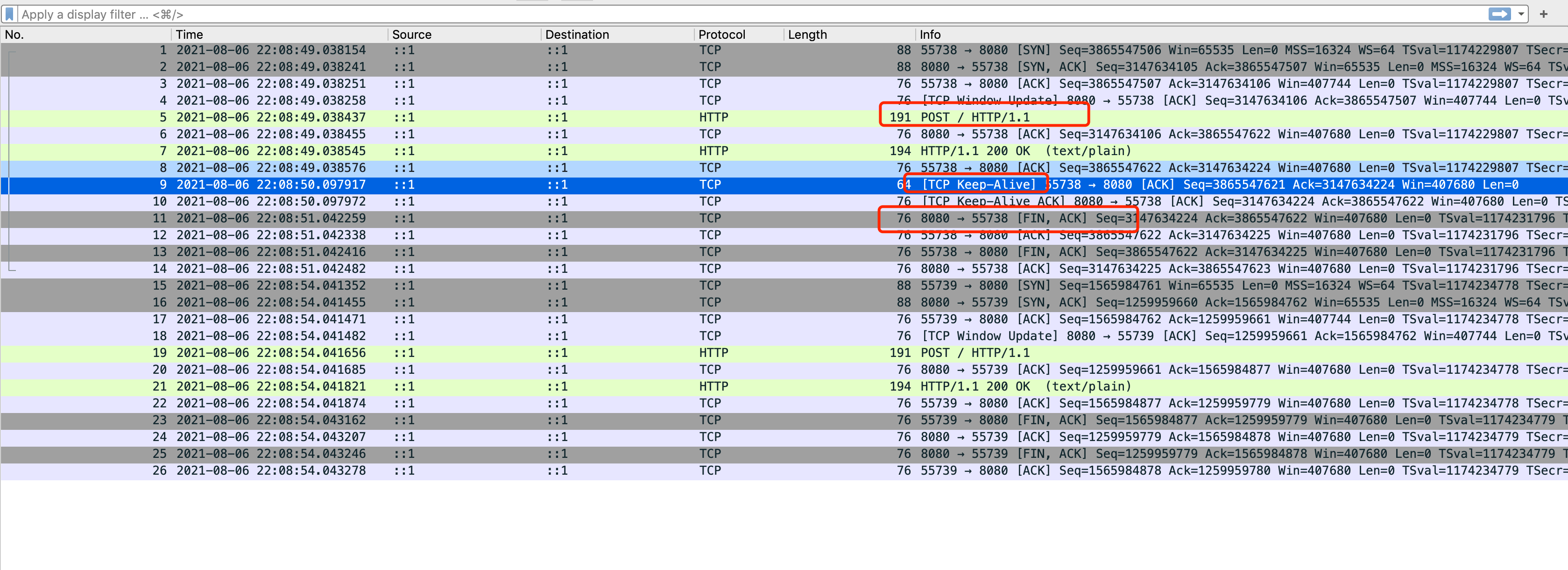
Task: Click the Source column header
Action: point(411,35)
